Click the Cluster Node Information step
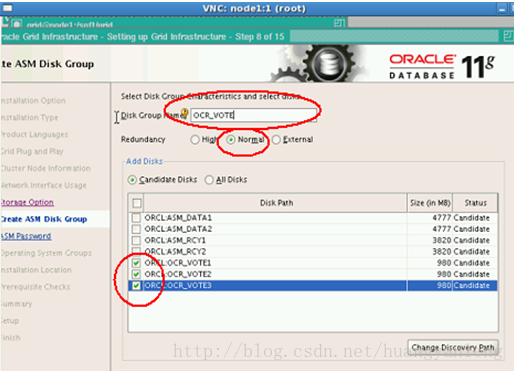Viewport: 514px width, 371px height. (x=46, y=168)
